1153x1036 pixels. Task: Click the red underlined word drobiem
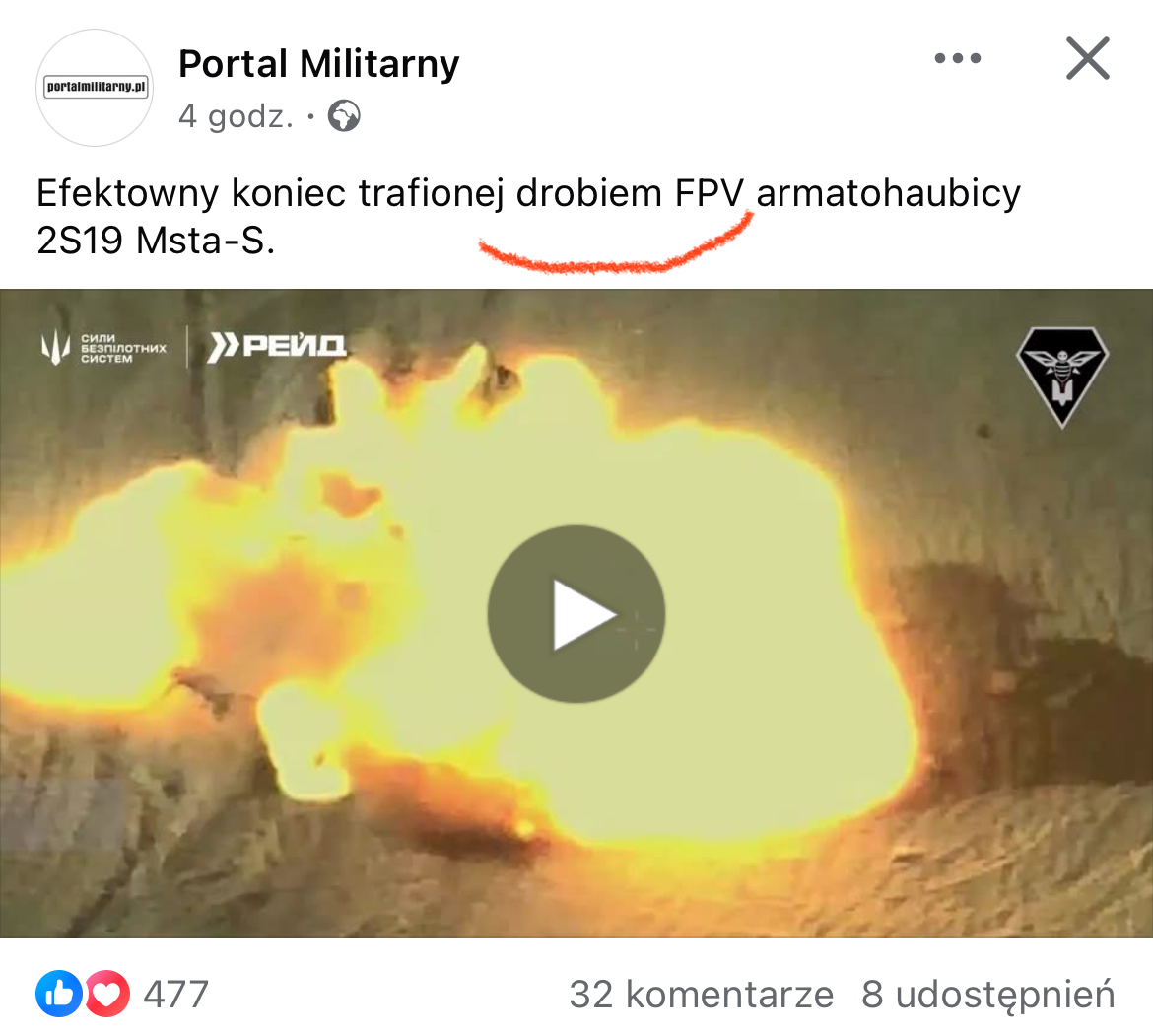point(588,193)
